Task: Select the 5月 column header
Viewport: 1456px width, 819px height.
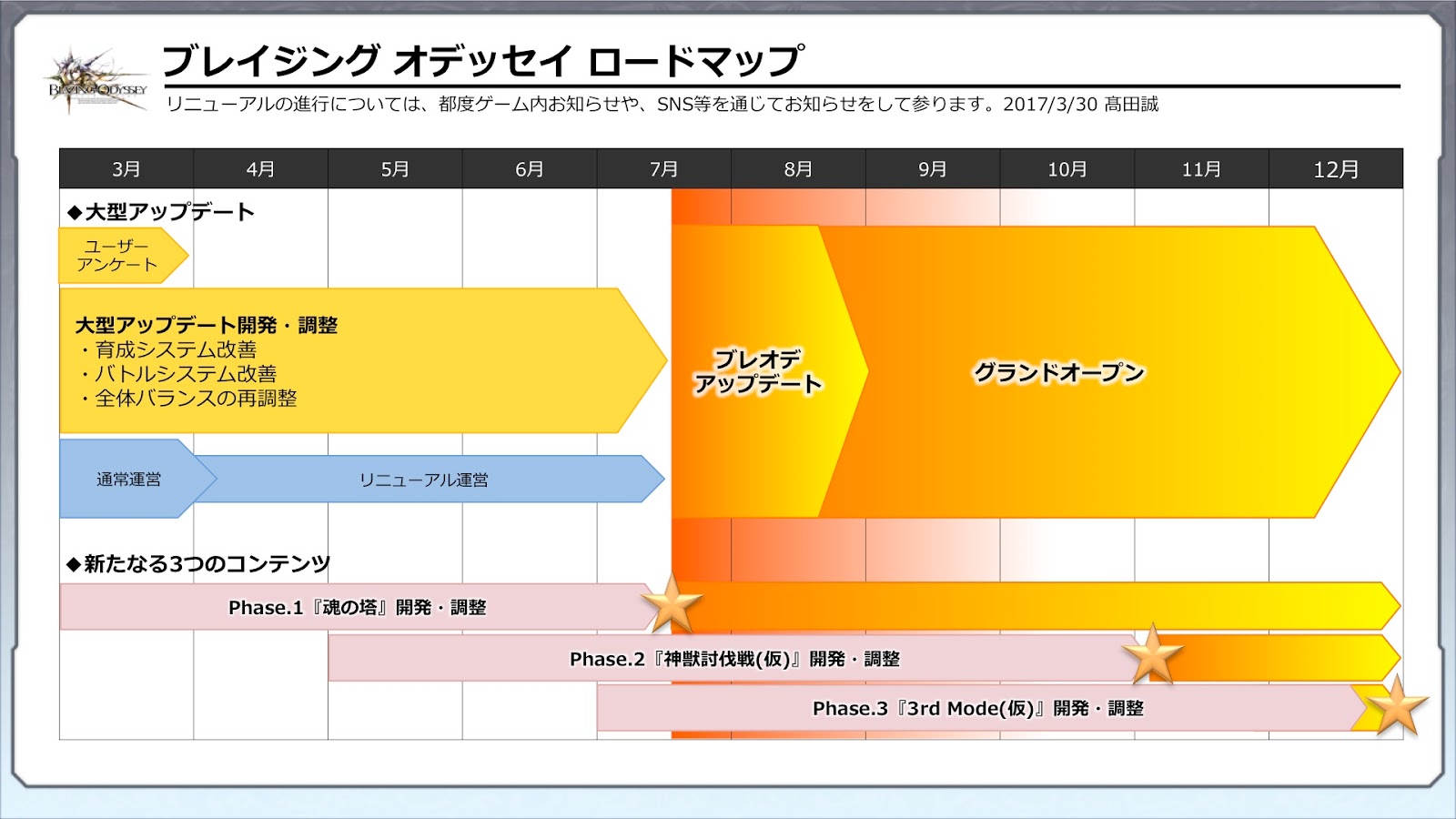Action: (395, 169)
